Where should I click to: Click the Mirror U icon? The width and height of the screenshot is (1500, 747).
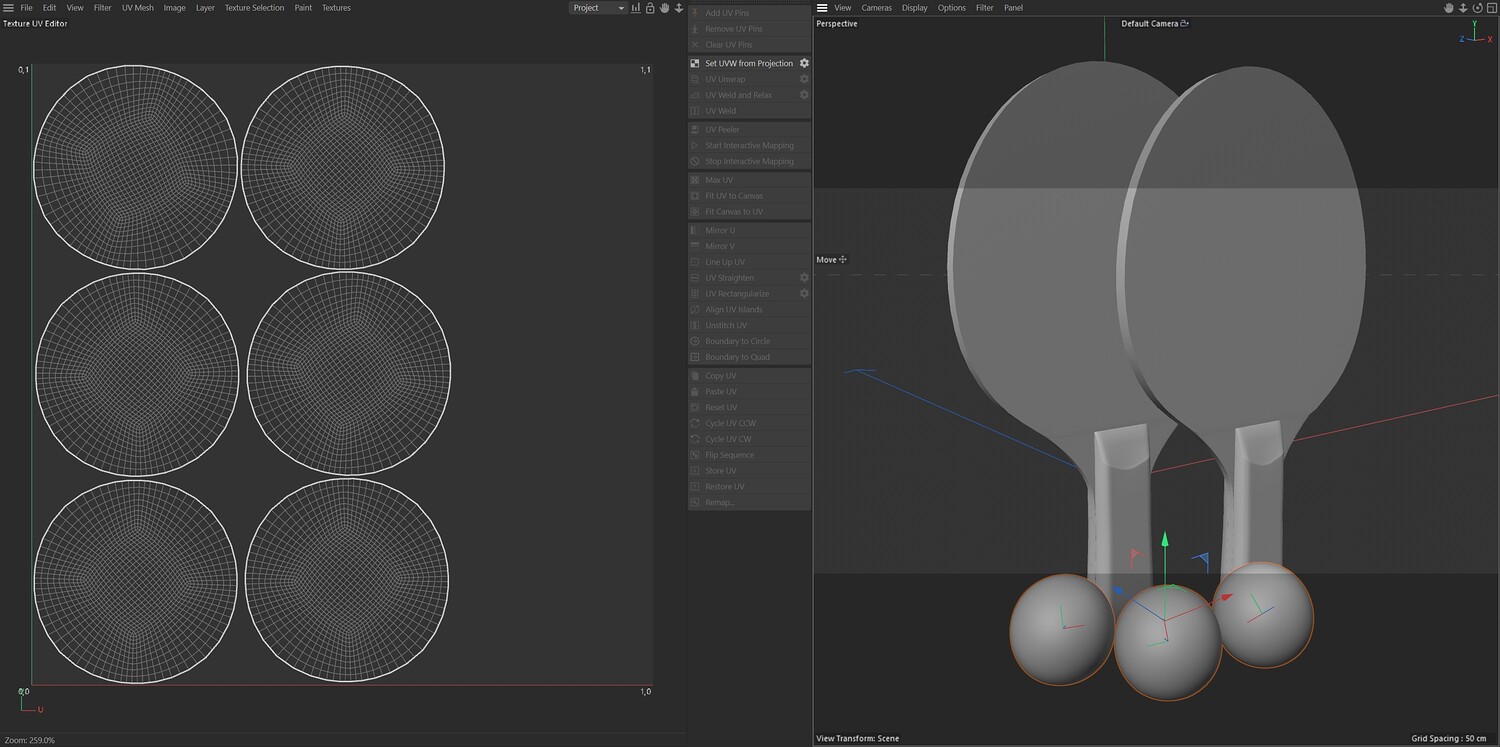point(695,231)
